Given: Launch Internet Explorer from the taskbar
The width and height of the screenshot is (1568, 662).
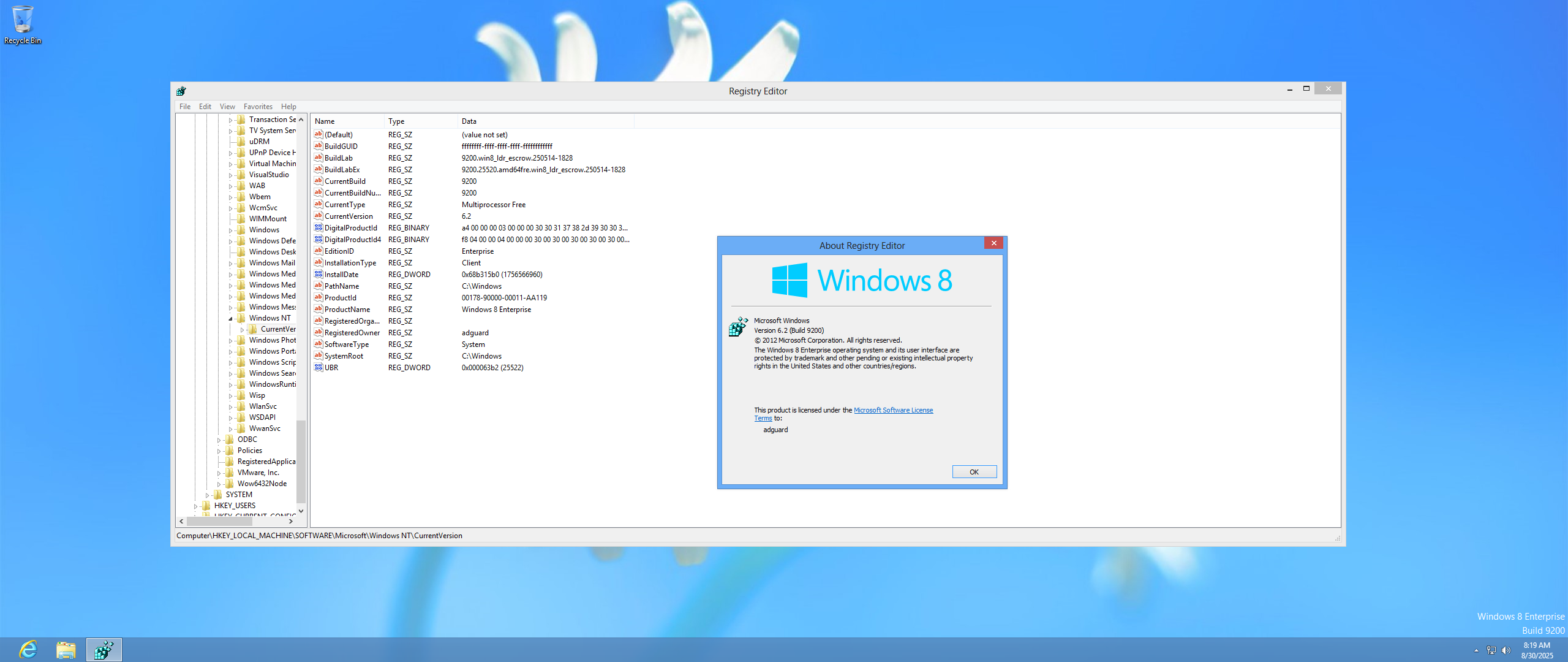Looking at the screenshot, I should pos(28,650).
